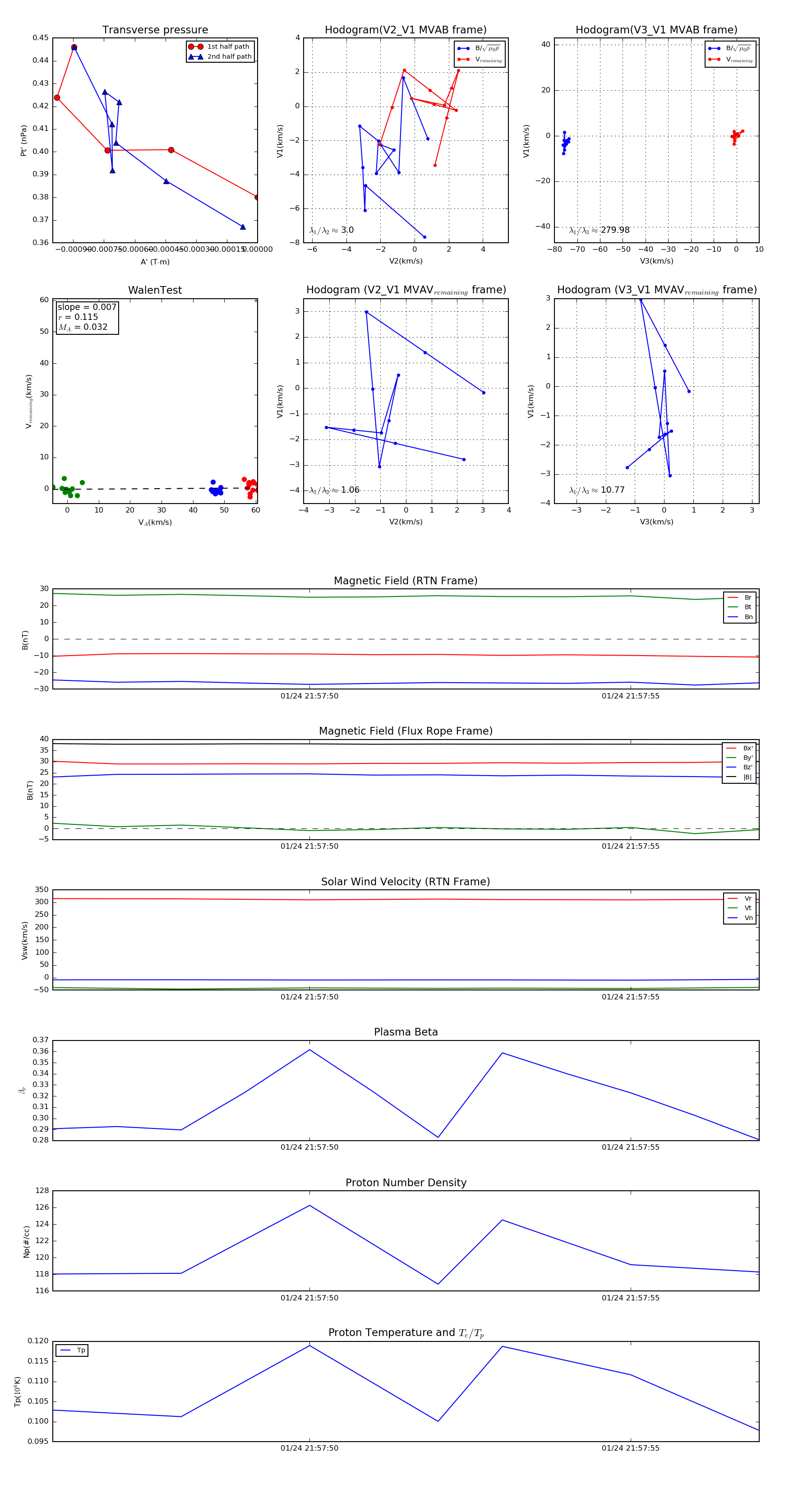Click the "Bz'" legend entry
Image resolution: width=812 pixels, height=1489 pixels.
point(739,767)
